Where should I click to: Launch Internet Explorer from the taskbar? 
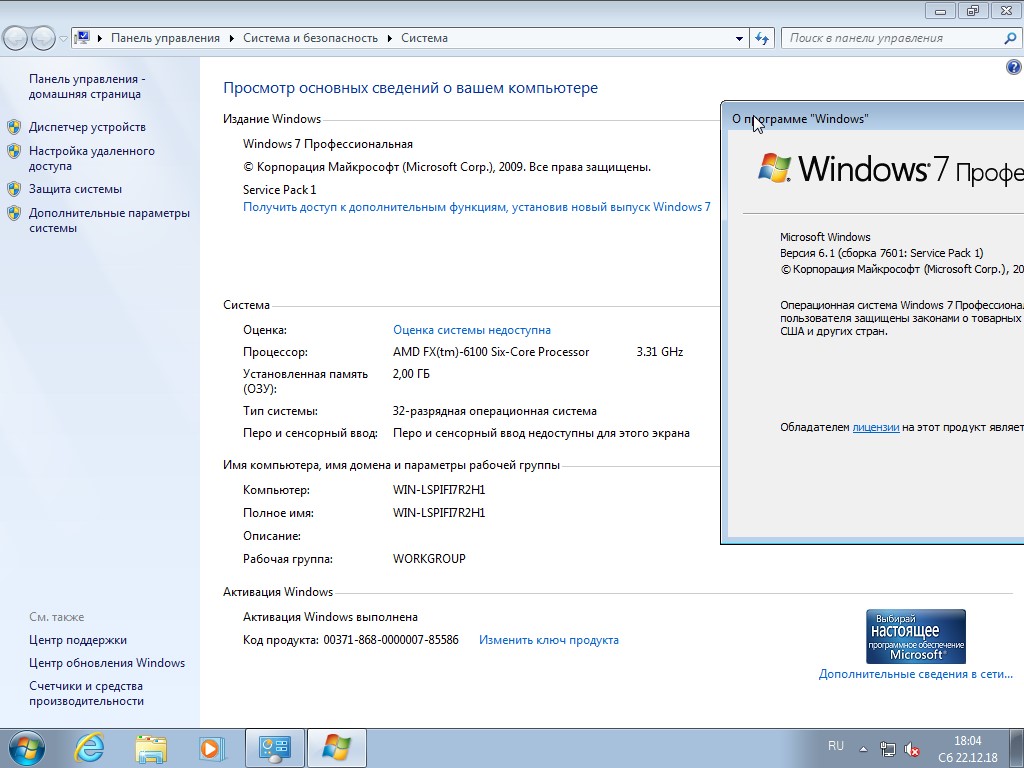90,748
